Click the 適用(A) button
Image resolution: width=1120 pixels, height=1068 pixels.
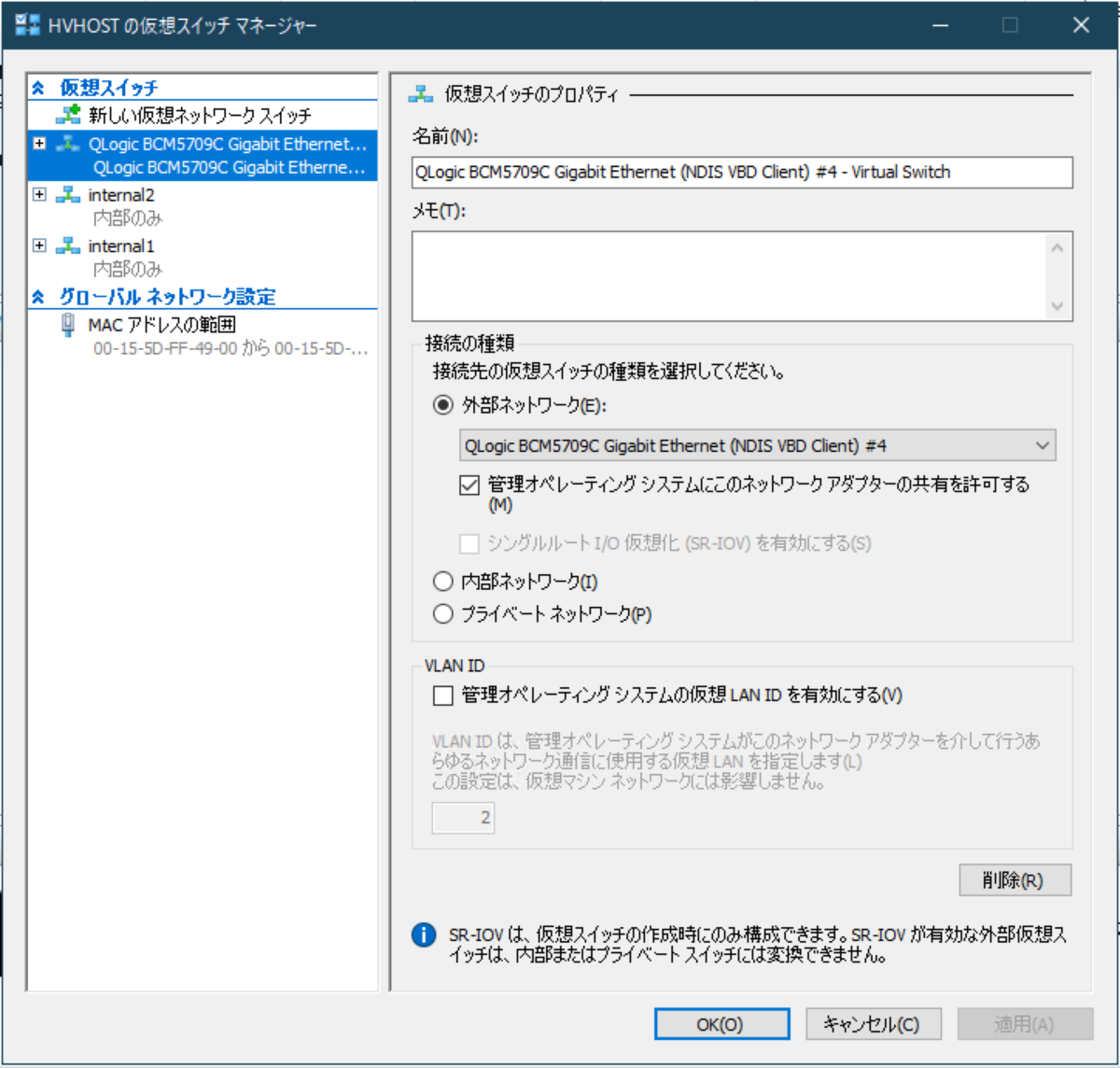pos(1025,1024)
